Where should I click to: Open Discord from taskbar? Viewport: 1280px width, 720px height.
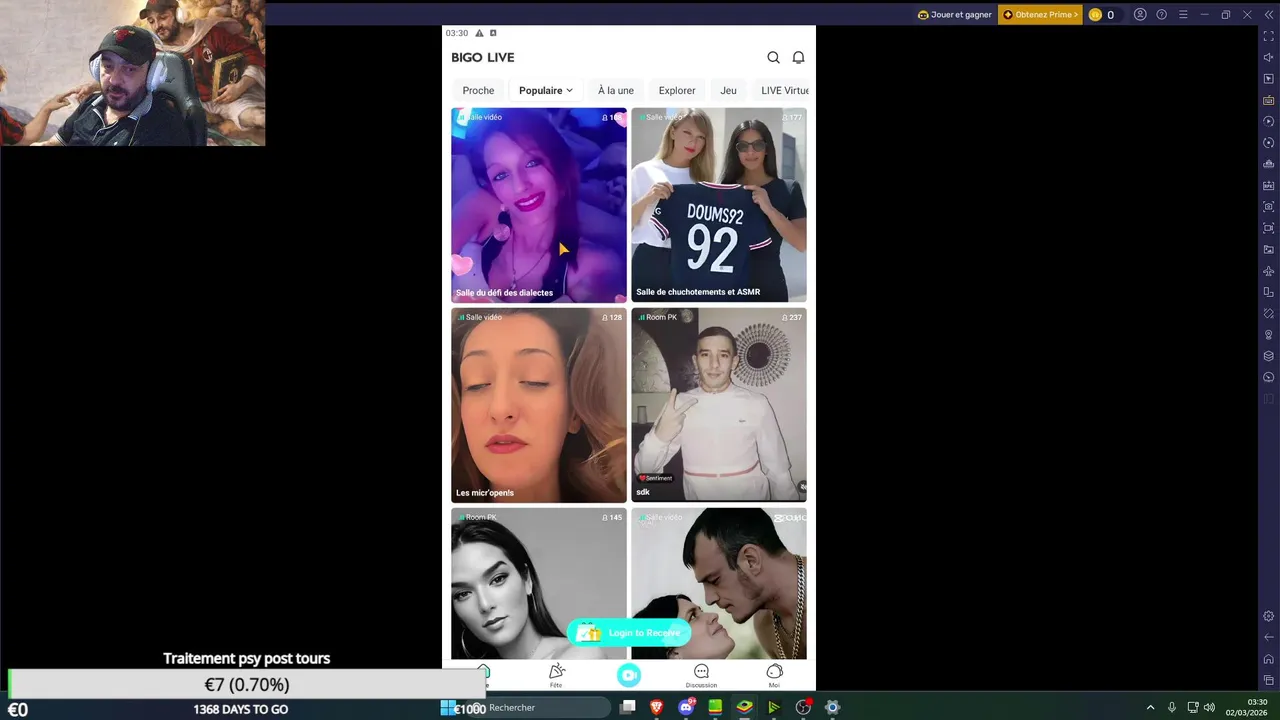tap(686, 707)
